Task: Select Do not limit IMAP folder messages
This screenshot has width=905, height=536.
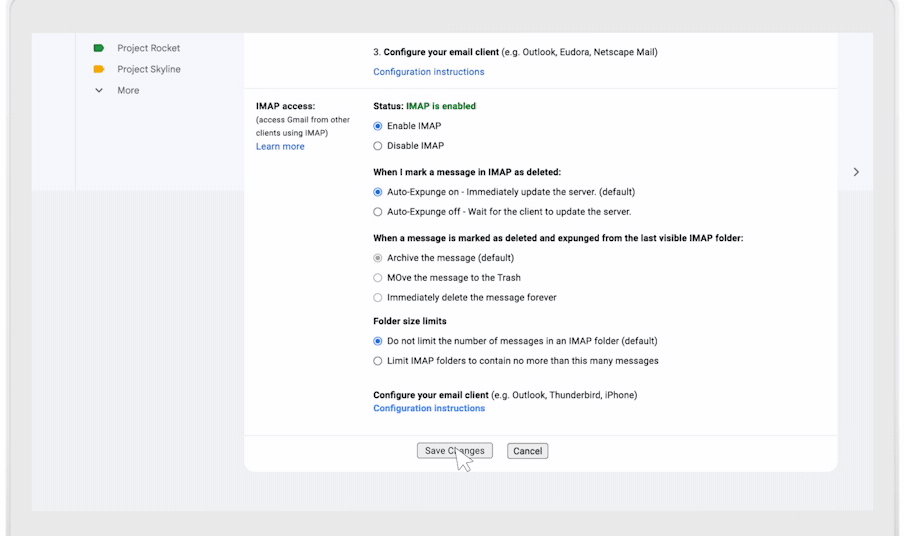Action: coord(378,341)
